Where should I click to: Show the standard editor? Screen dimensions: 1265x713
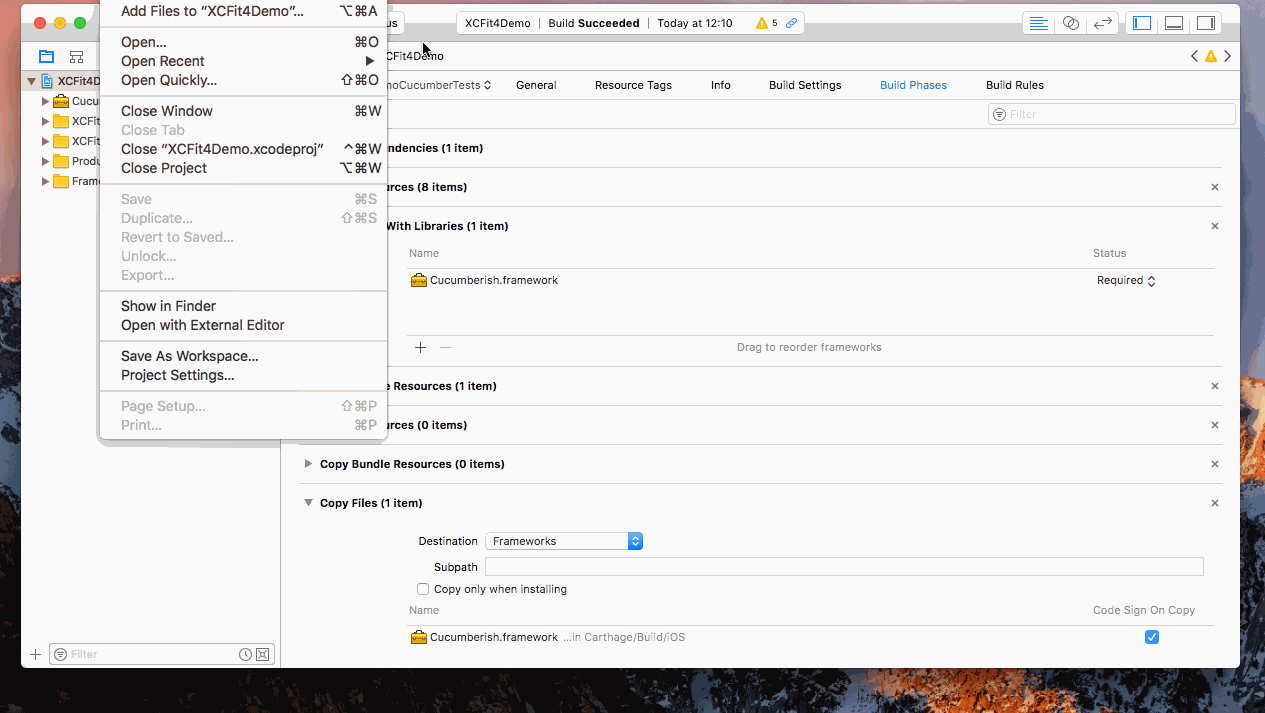(1039, 23)
